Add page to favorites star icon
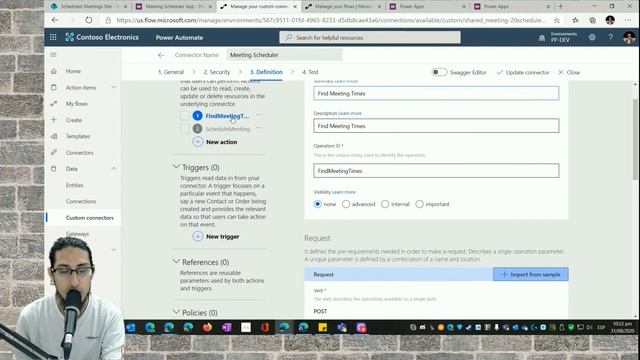This screenshot has height=360, width=640. pos(557,20)
